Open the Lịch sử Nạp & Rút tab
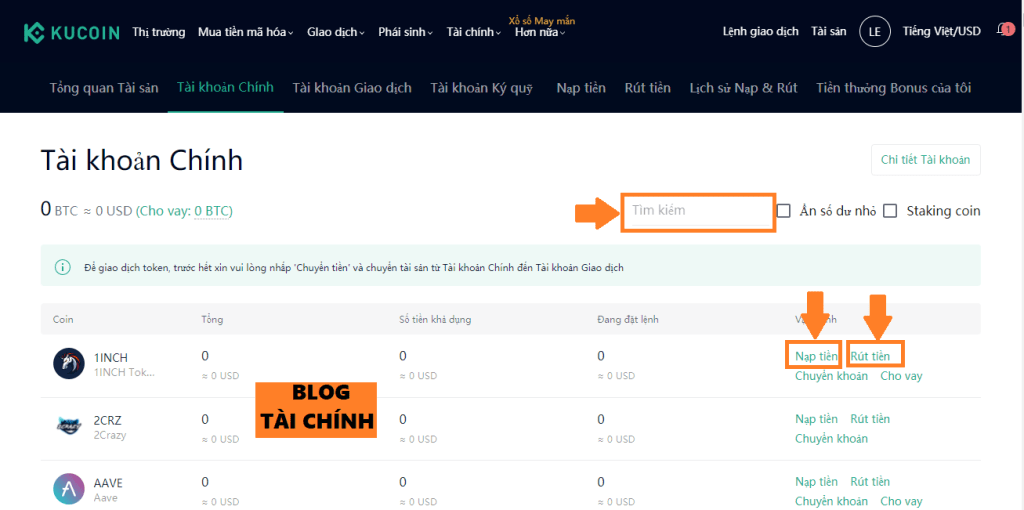This screenshot has height=510, width=1024. tap(743, 88)
